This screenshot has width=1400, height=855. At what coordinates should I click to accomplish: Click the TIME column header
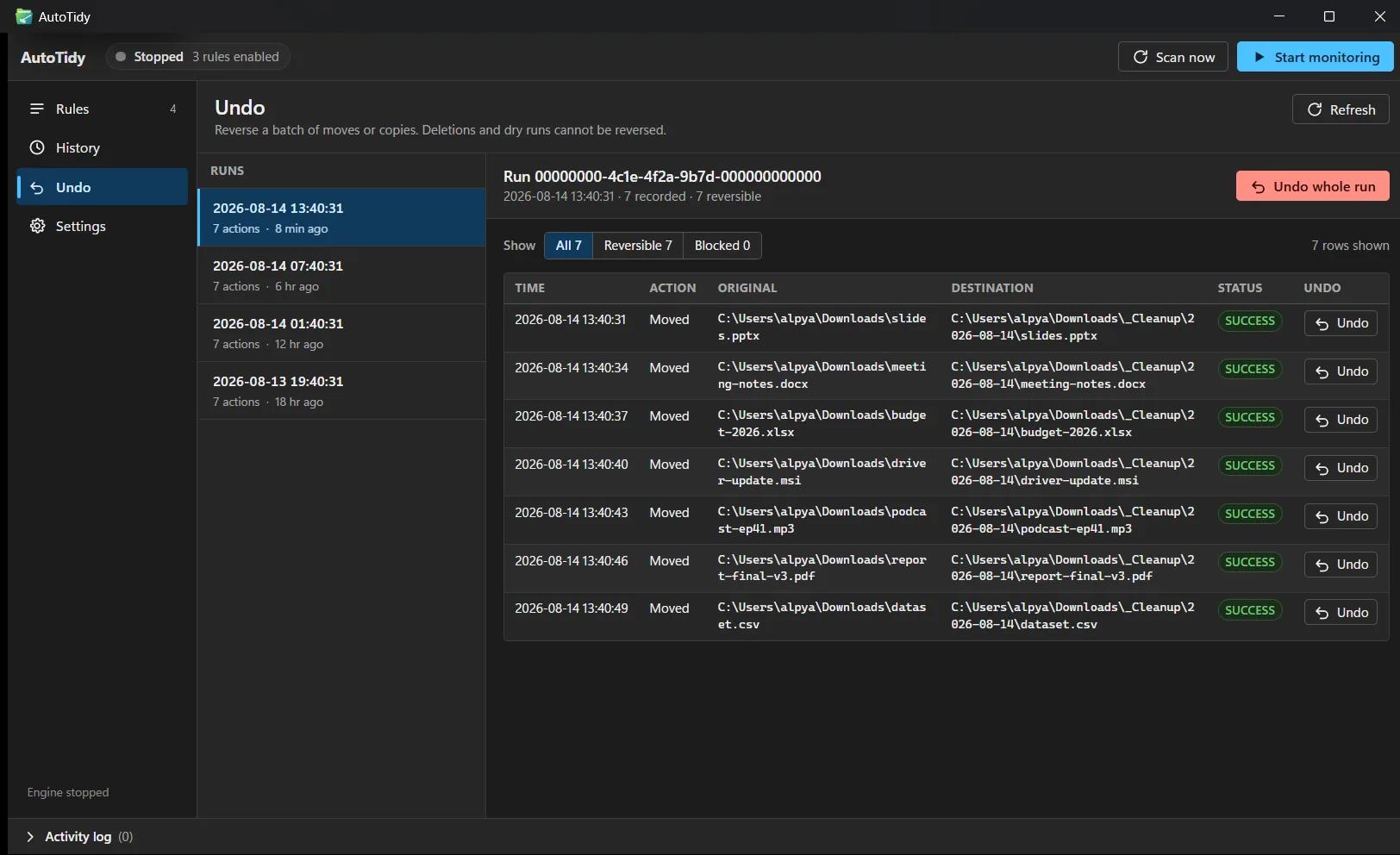530,288
